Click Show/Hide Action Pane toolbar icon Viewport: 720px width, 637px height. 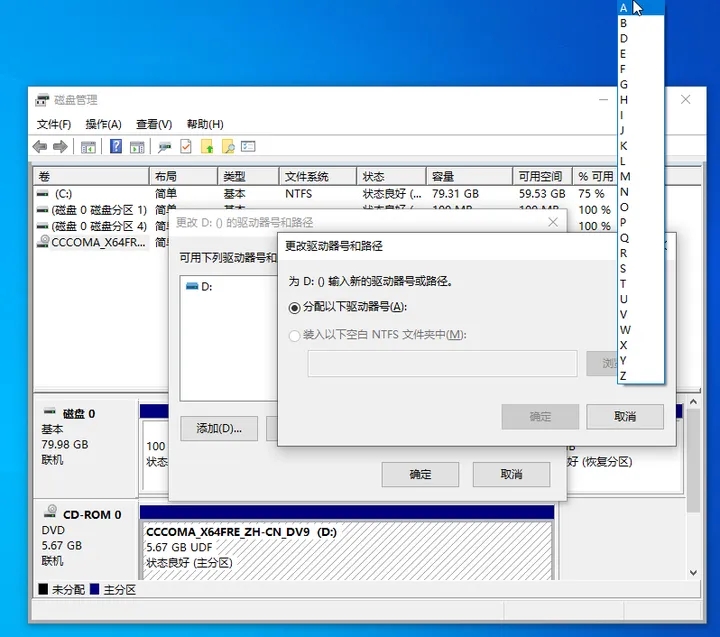137,147
